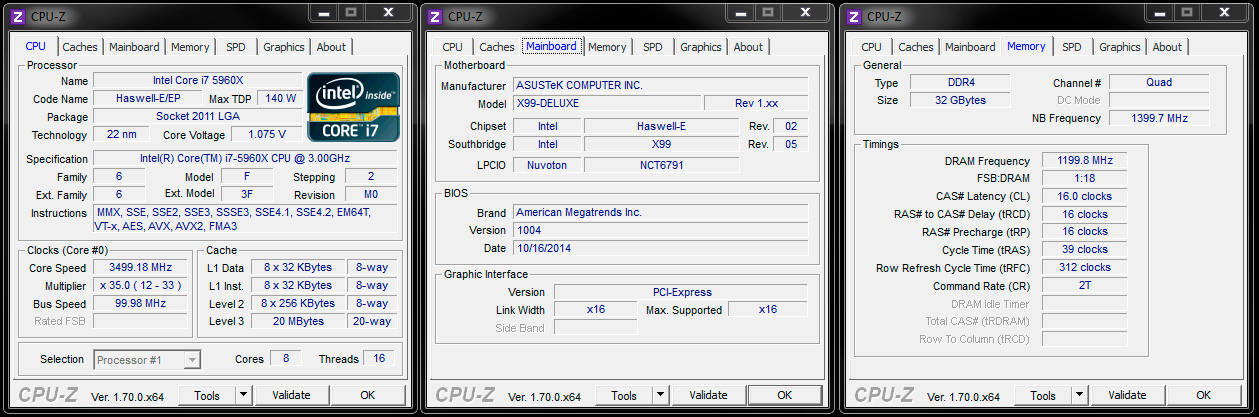Click the DRAM Frequency value 1199.8 MHz
The height and width of the screenshot is (417, 1259).
(1084, 160)
